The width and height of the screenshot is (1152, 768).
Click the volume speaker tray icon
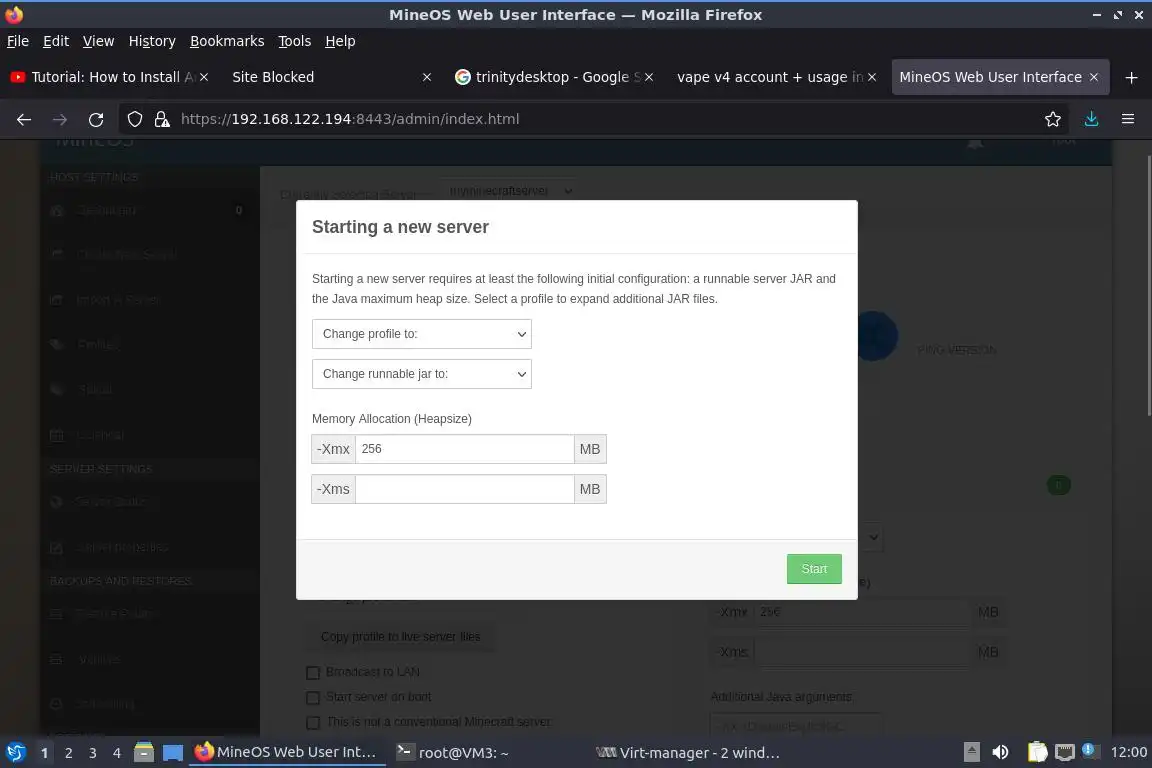pyautogui.click(x=1001, y=752)
